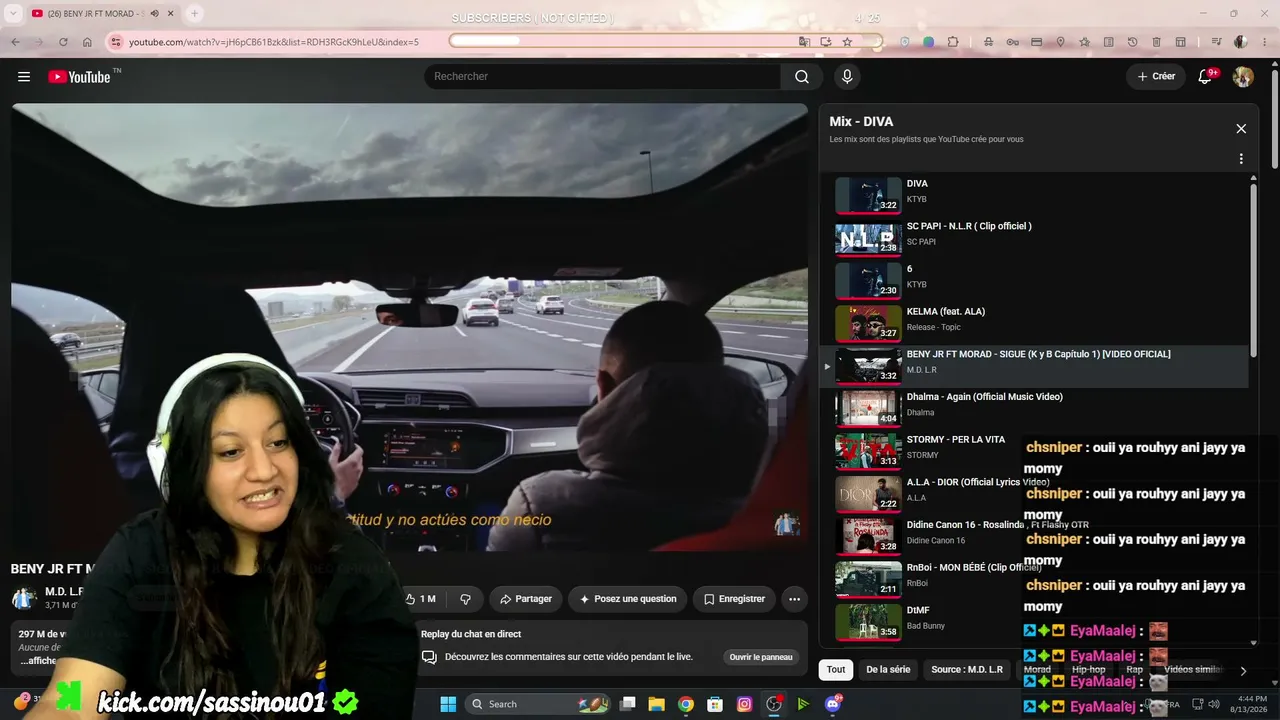Select the Source : M.D. L.R chip

(x=967, y=670)
